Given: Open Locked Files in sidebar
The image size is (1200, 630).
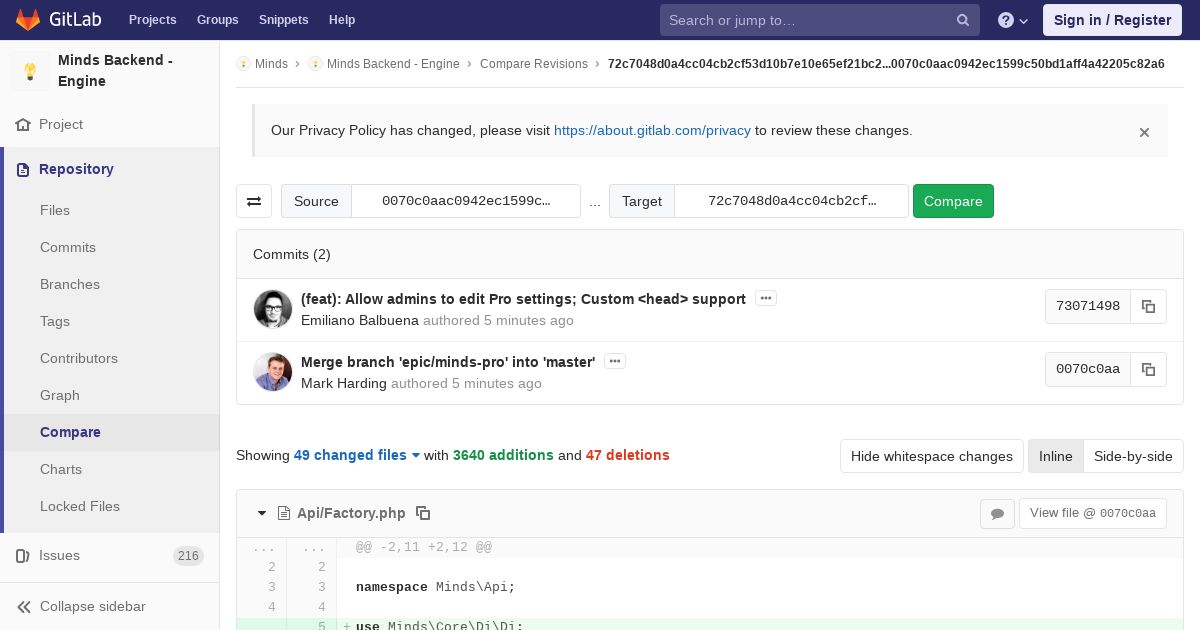Looking at the screenshot, I should coord(80,506).
